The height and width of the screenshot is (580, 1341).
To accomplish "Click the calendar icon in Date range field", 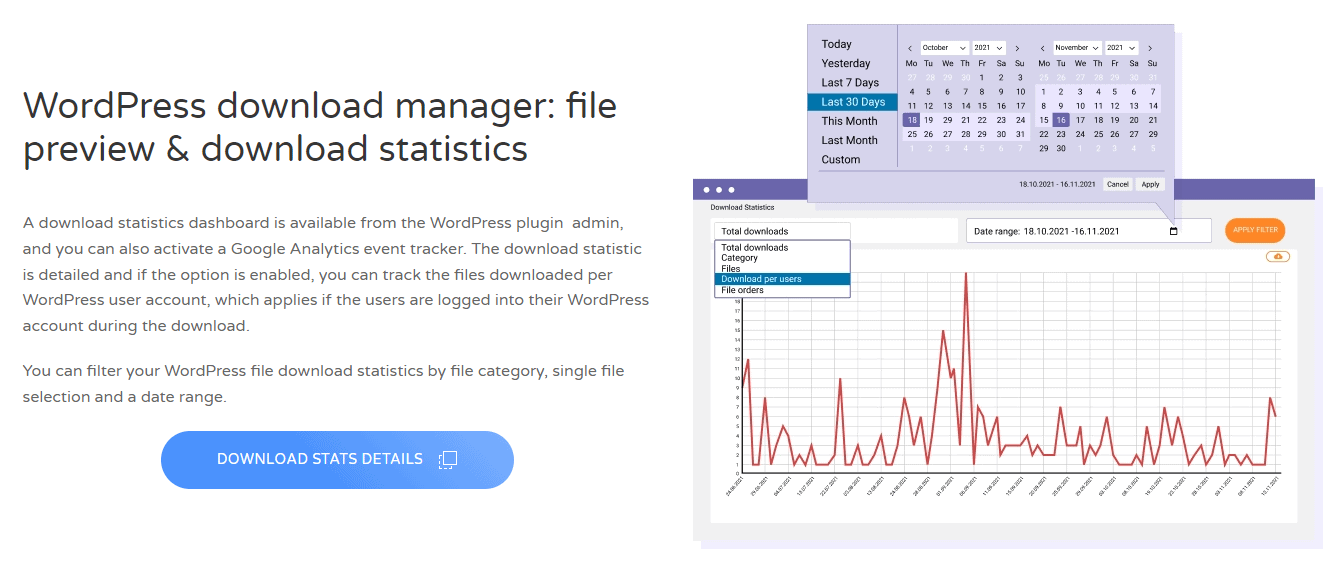I will (x=1174, y=231).
